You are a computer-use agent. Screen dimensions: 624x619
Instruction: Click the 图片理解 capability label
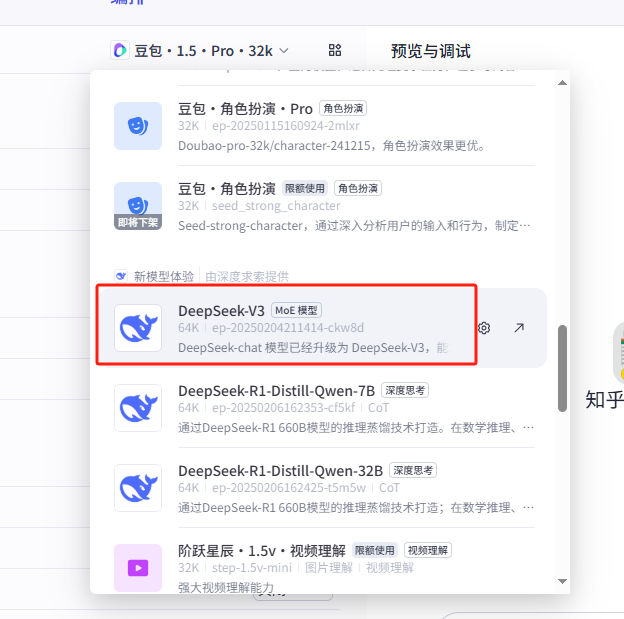pos(329,568)
